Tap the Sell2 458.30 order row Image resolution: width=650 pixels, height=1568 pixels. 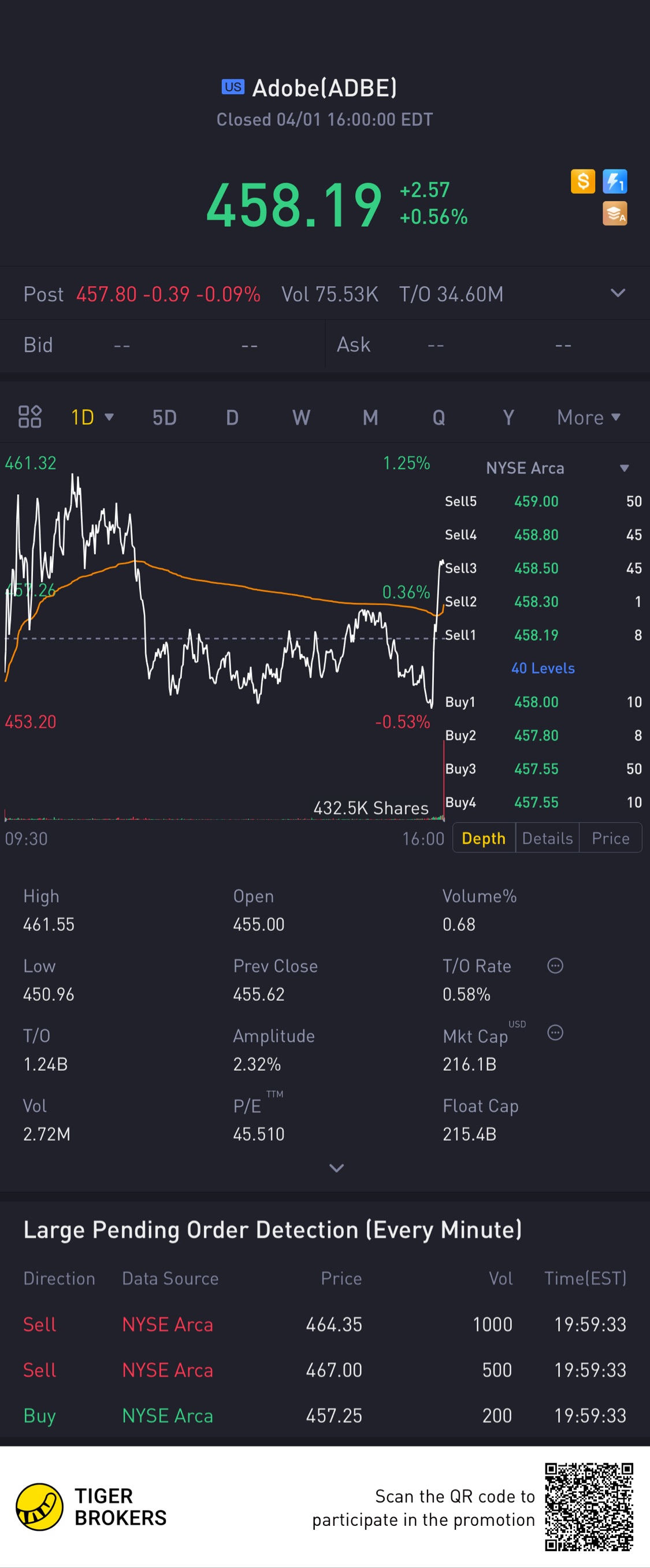(543, 602)
